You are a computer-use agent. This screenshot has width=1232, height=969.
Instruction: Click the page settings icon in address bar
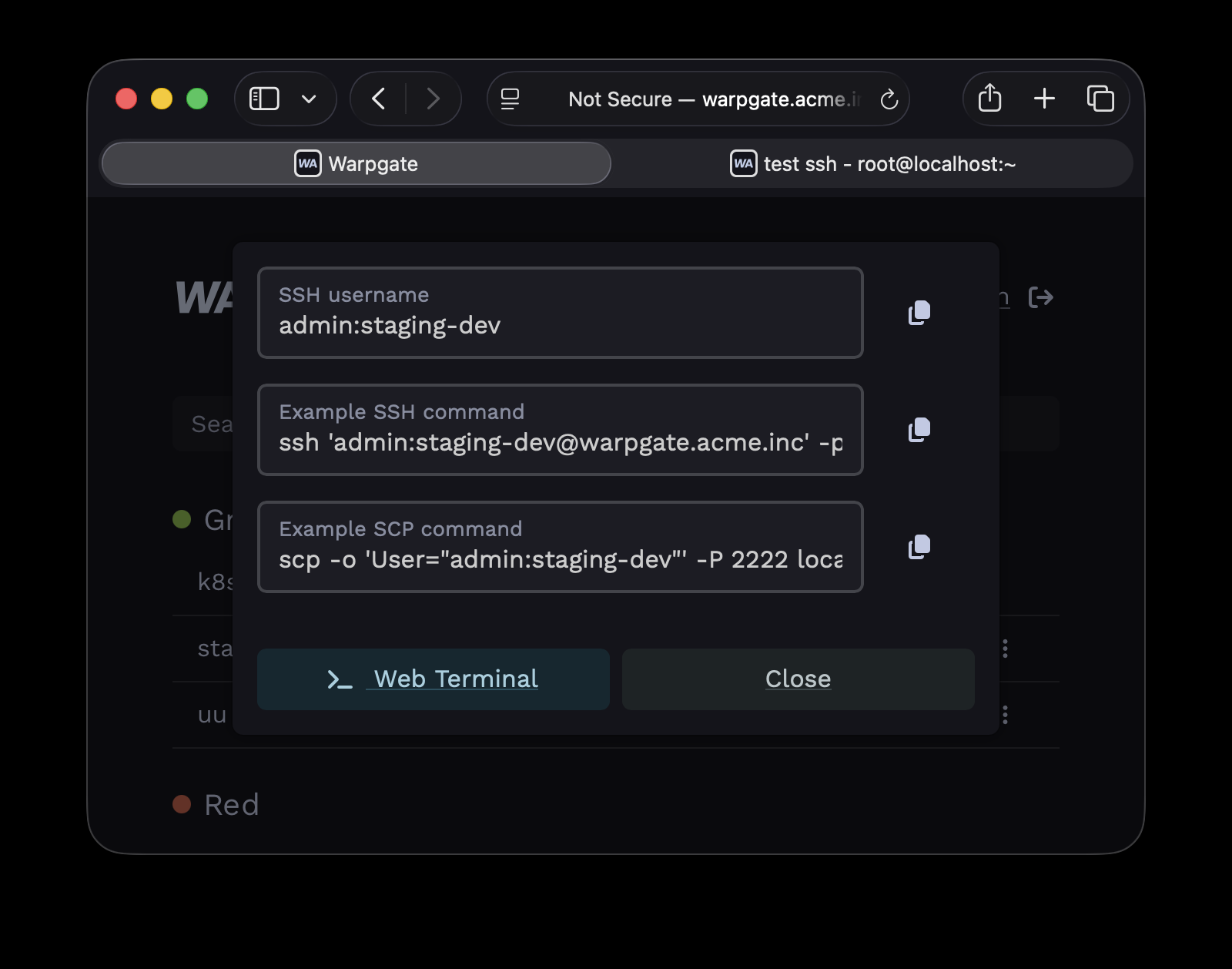click(510, 99)
